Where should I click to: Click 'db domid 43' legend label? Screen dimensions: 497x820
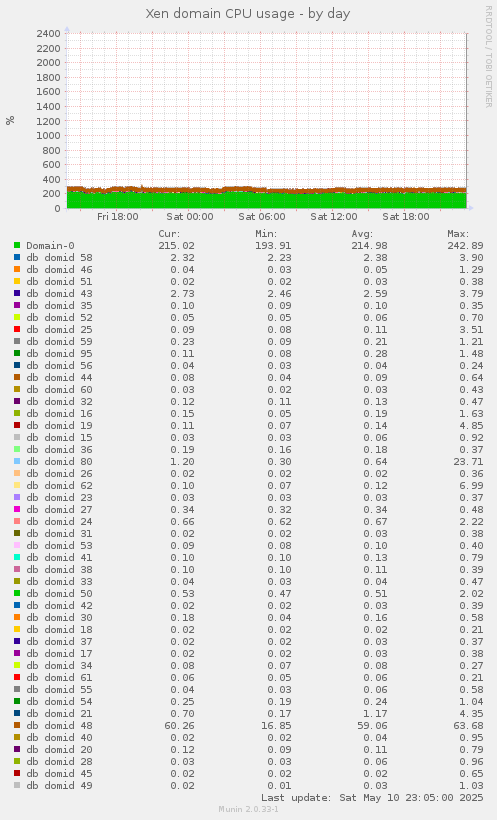tap(59, 293)
